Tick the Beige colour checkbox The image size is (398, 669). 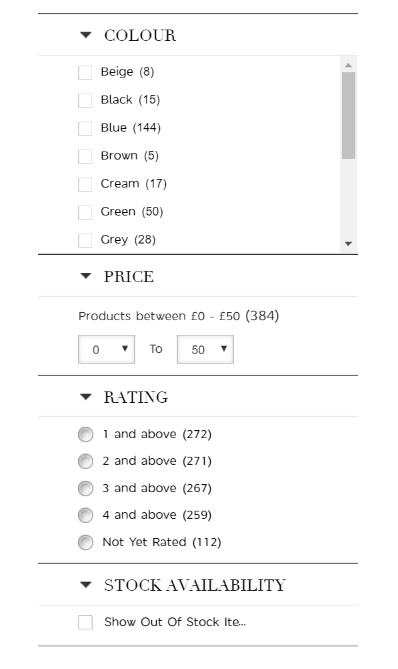(85, 72)
